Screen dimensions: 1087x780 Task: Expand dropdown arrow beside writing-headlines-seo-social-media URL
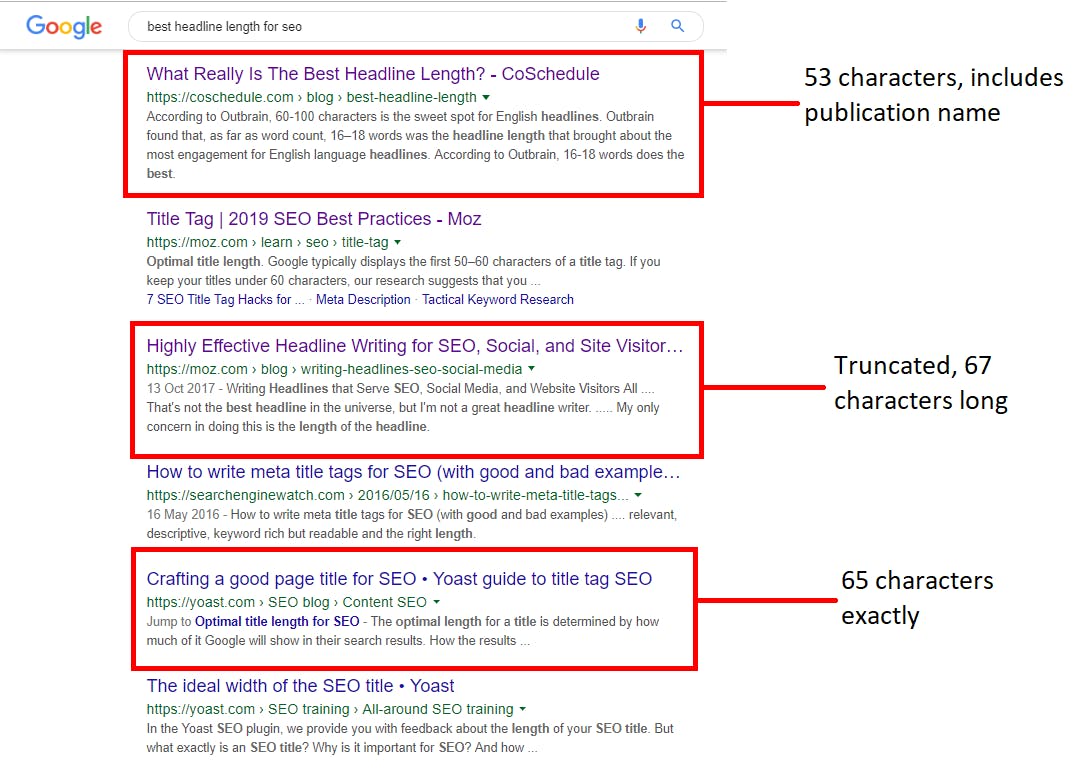[532, 370]
